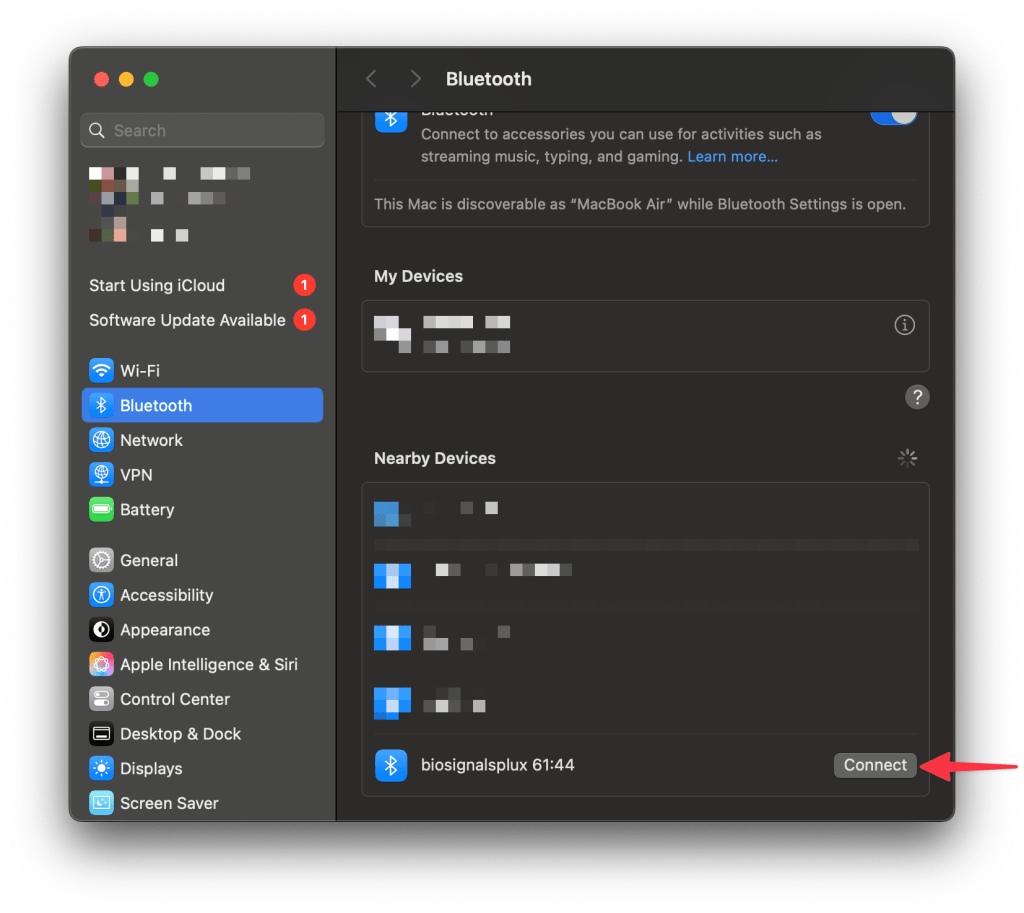
Task: Click the General gear icon
Action: [101, 560]
